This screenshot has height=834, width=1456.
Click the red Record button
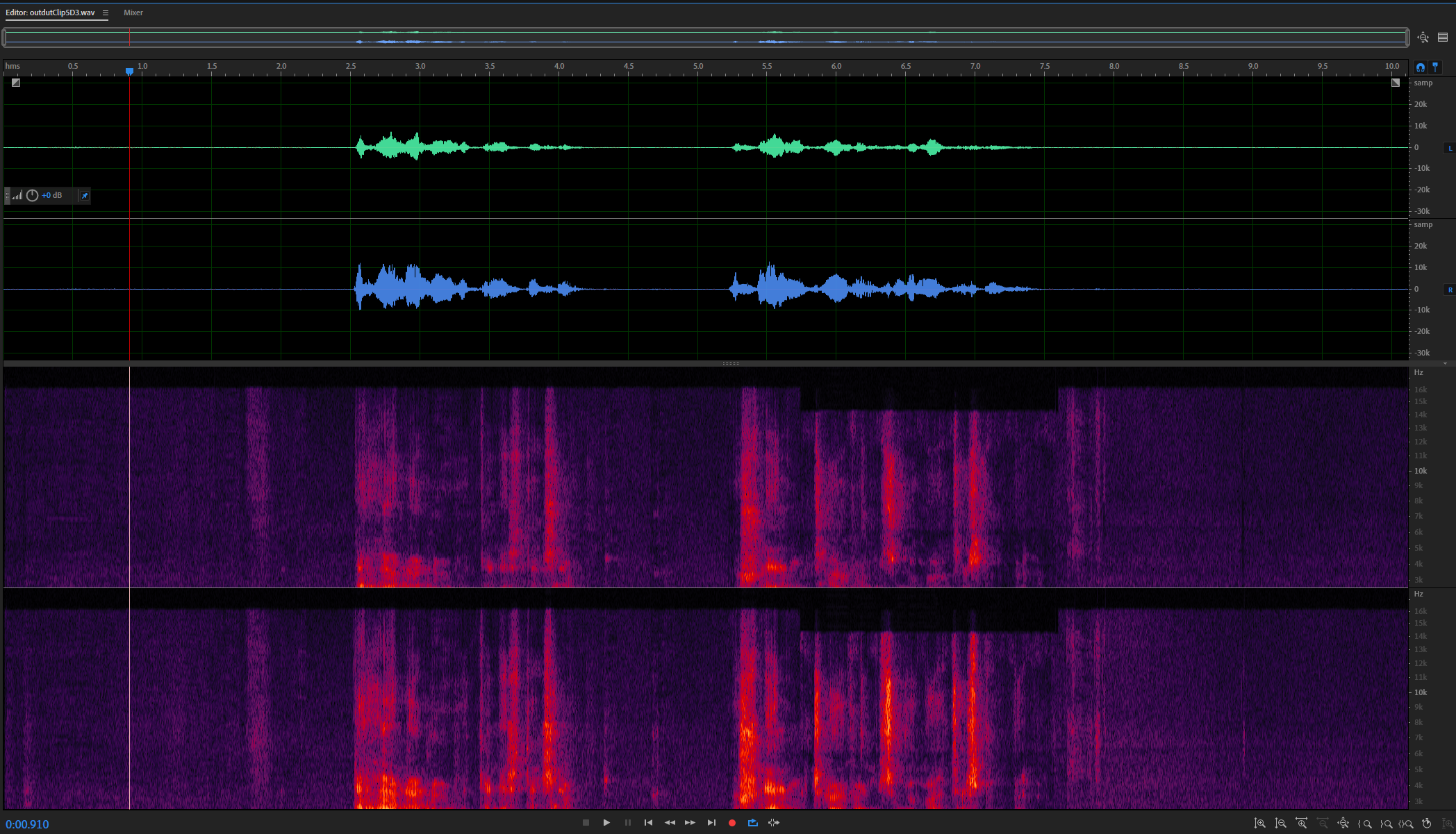(731, 823)
